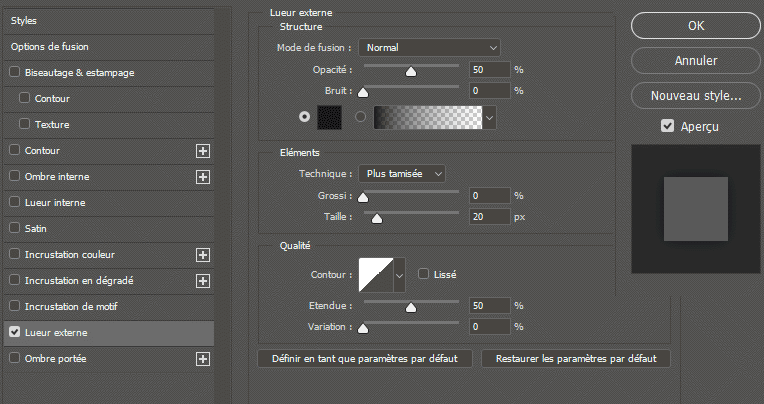This screenshot has height=404, width=764.
Task: Expand the gradient picker dropdown arrow
Action: point(489,118)
